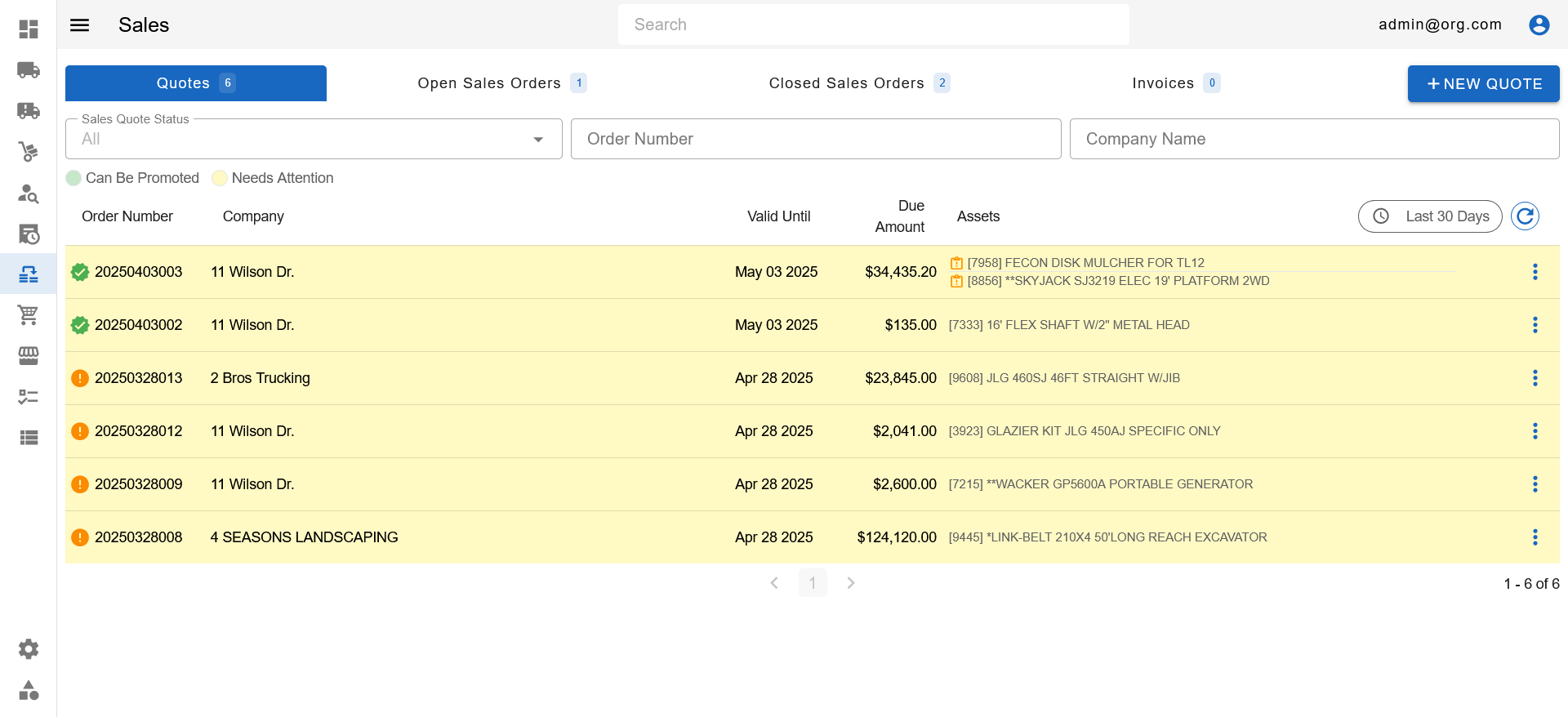Click the Assets column header
This screenshot has height=717, width=1568.
point(978,216)
